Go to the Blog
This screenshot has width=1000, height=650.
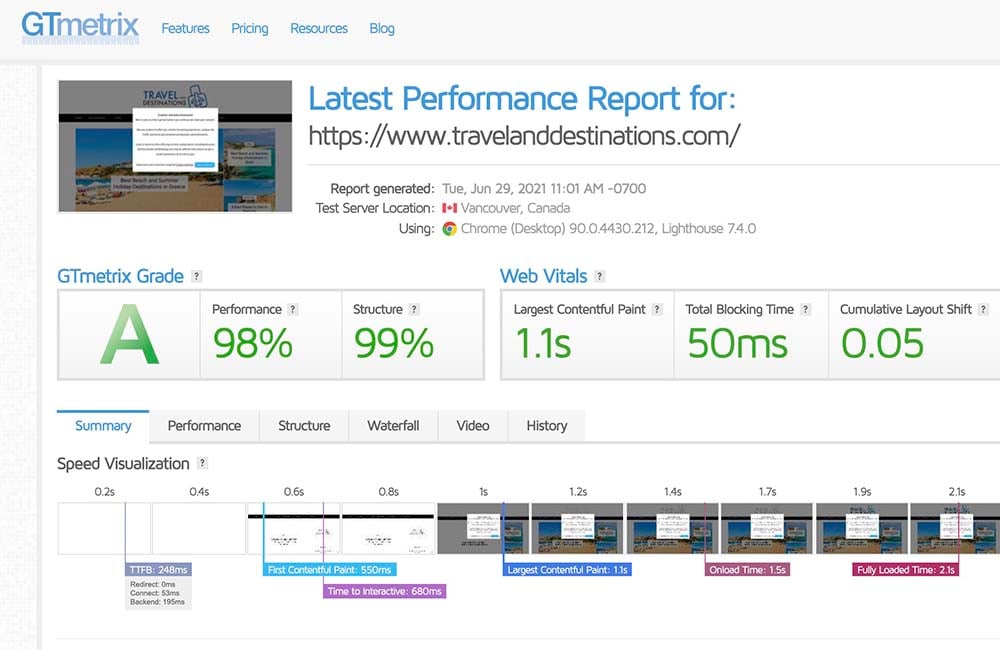(381, 28)
